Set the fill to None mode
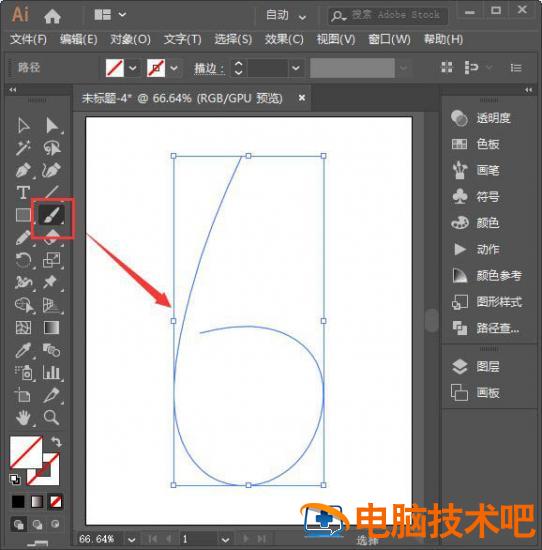Screen dimensions: 542x550 pyautogui.click(x=55, y=502)
